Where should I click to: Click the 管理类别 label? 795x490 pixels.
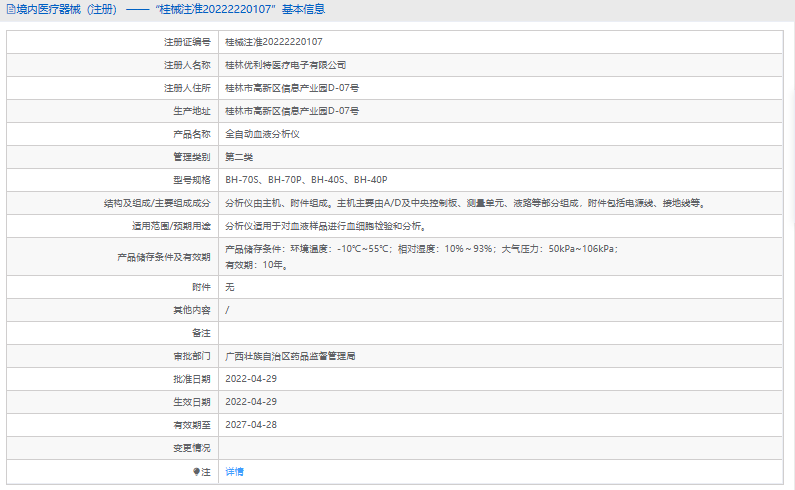coord(192,157)
